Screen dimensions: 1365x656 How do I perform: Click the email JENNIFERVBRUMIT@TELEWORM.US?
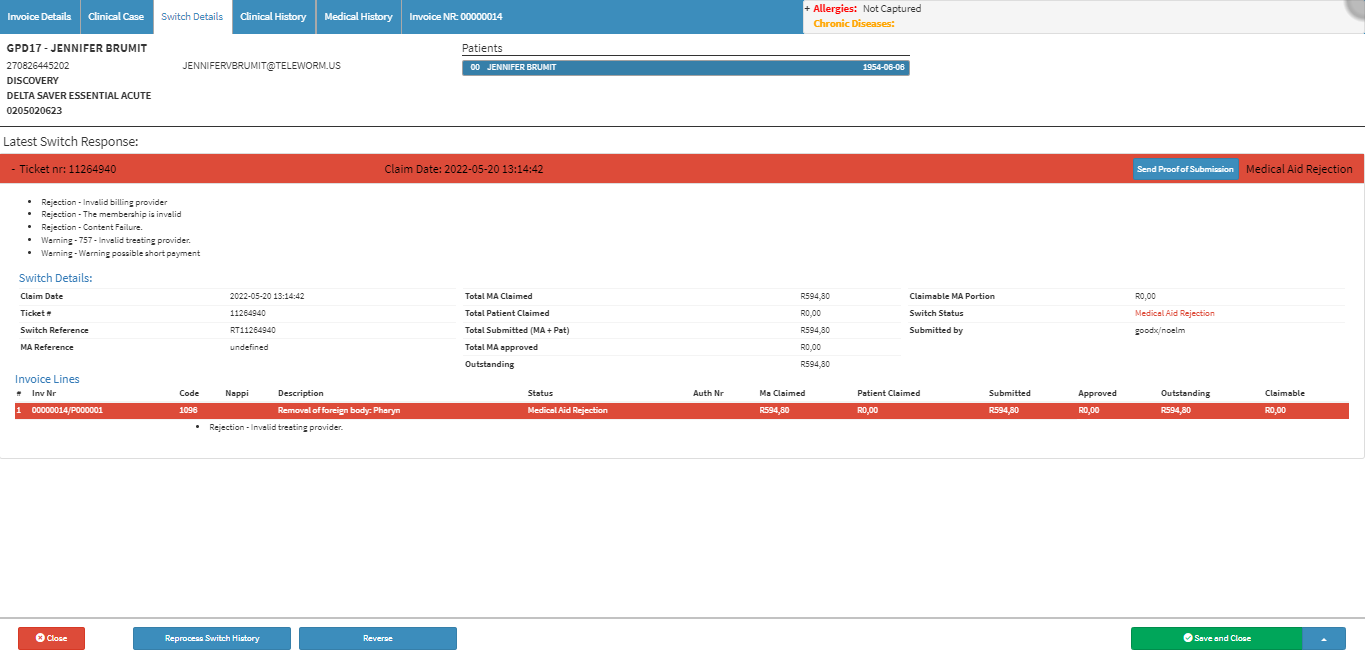tap(262, 65)
